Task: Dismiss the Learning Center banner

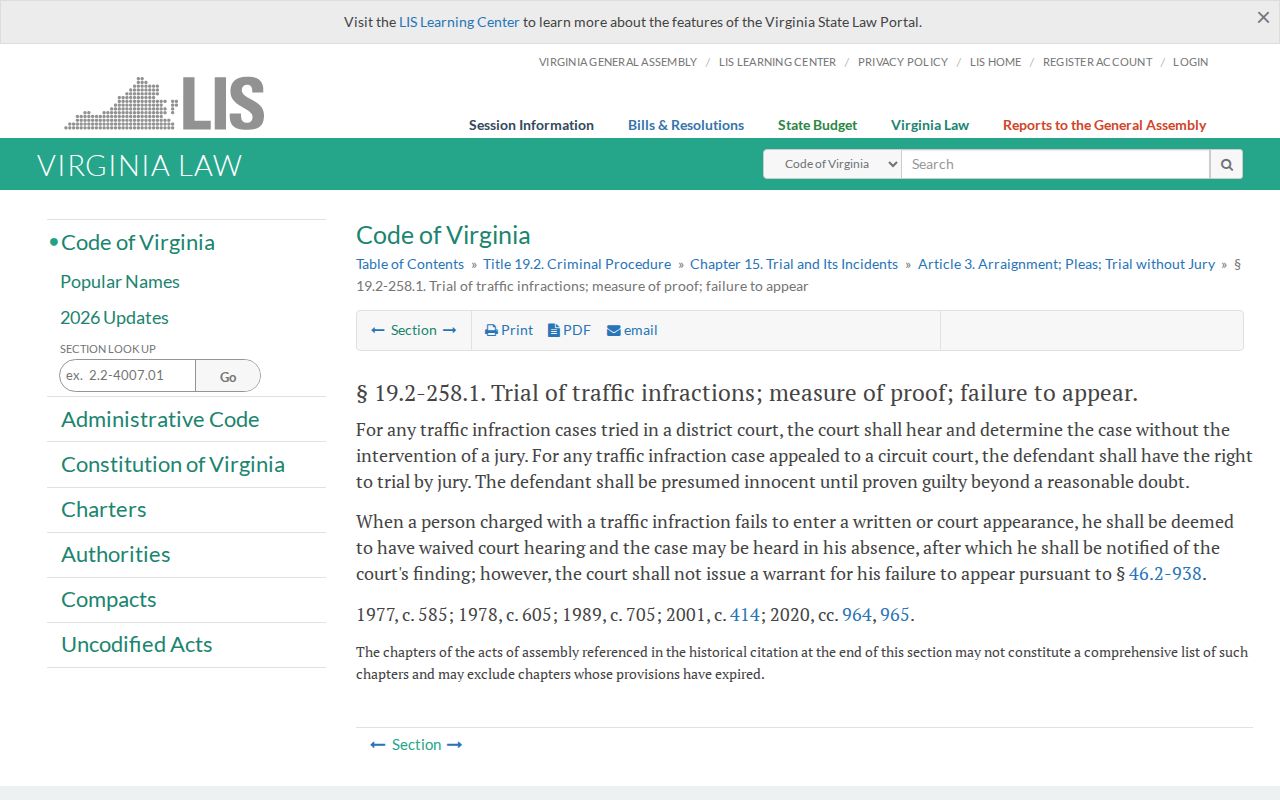Action: 1263,18
